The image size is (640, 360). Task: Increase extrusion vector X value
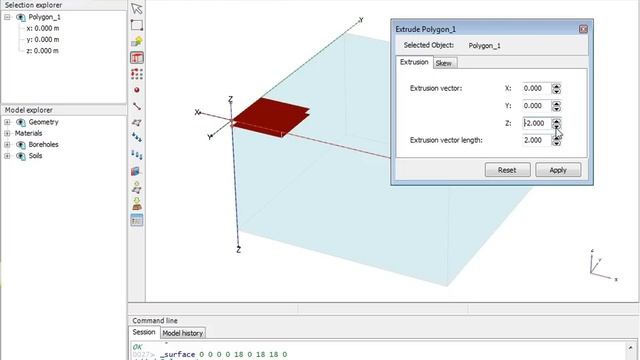[x=556, y=86]
